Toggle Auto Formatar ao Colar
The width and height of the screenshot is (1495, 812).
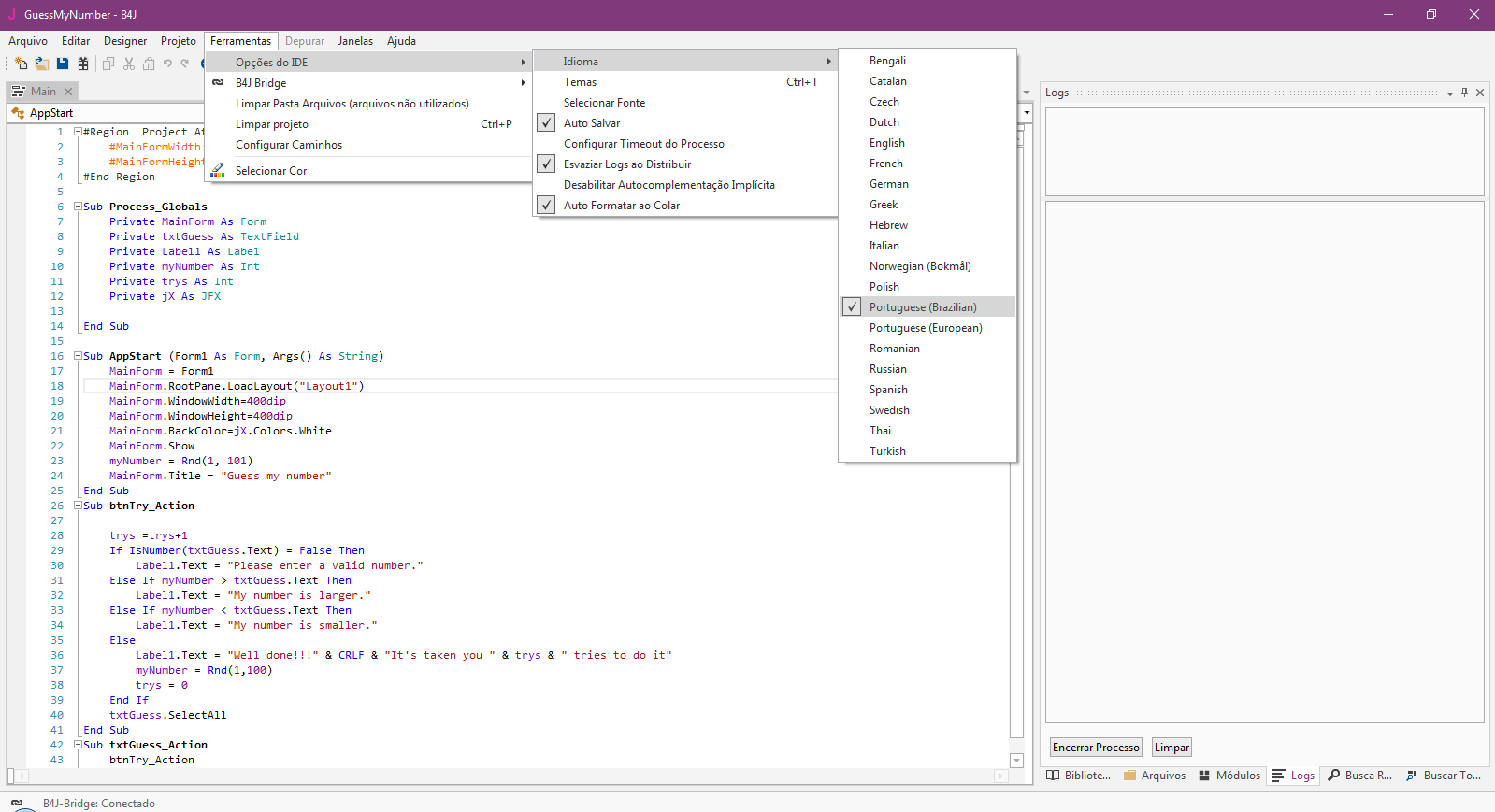[x=621, y=206]
